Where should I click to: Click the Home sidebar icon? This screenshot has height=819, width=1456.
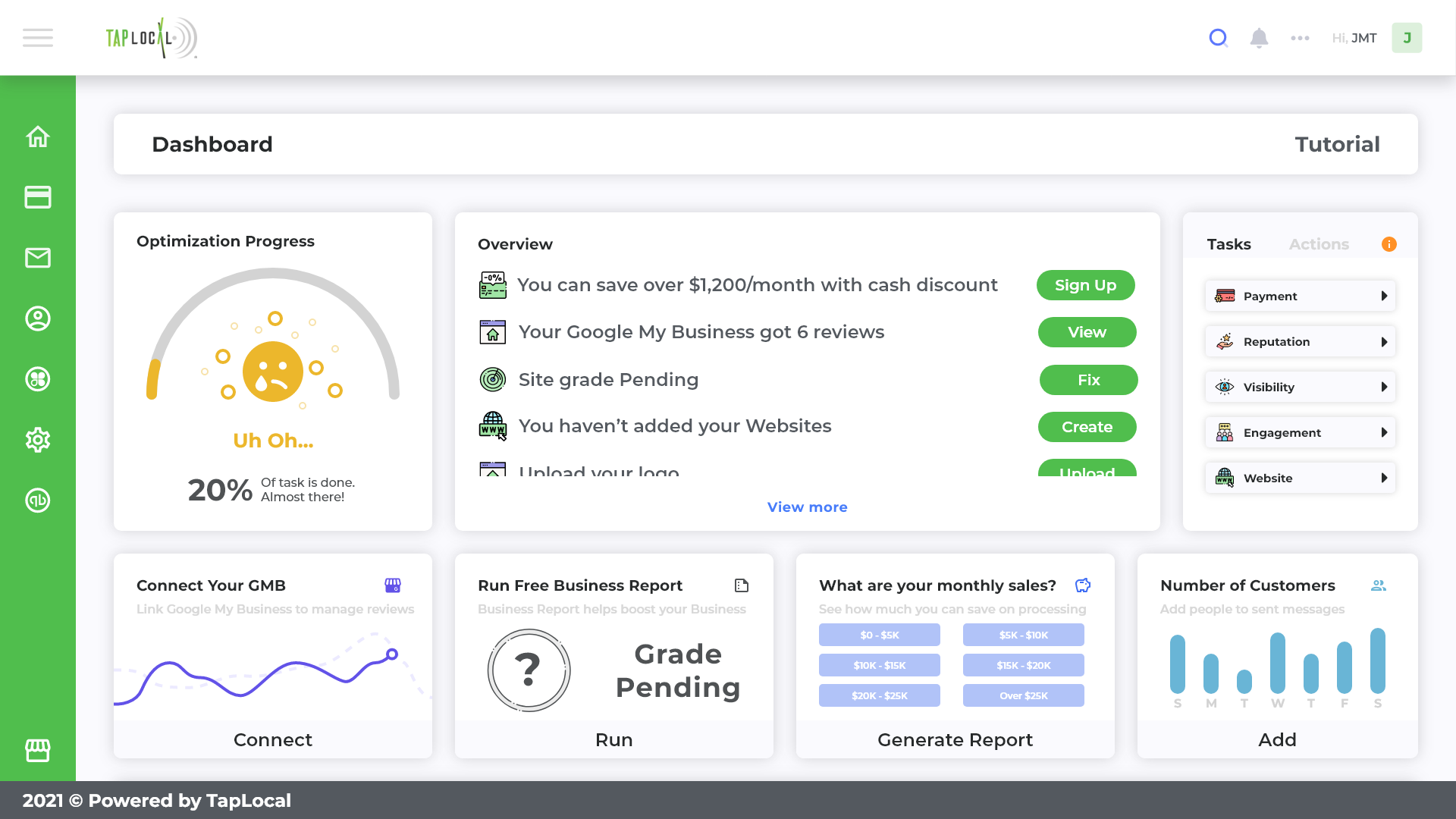38,136
